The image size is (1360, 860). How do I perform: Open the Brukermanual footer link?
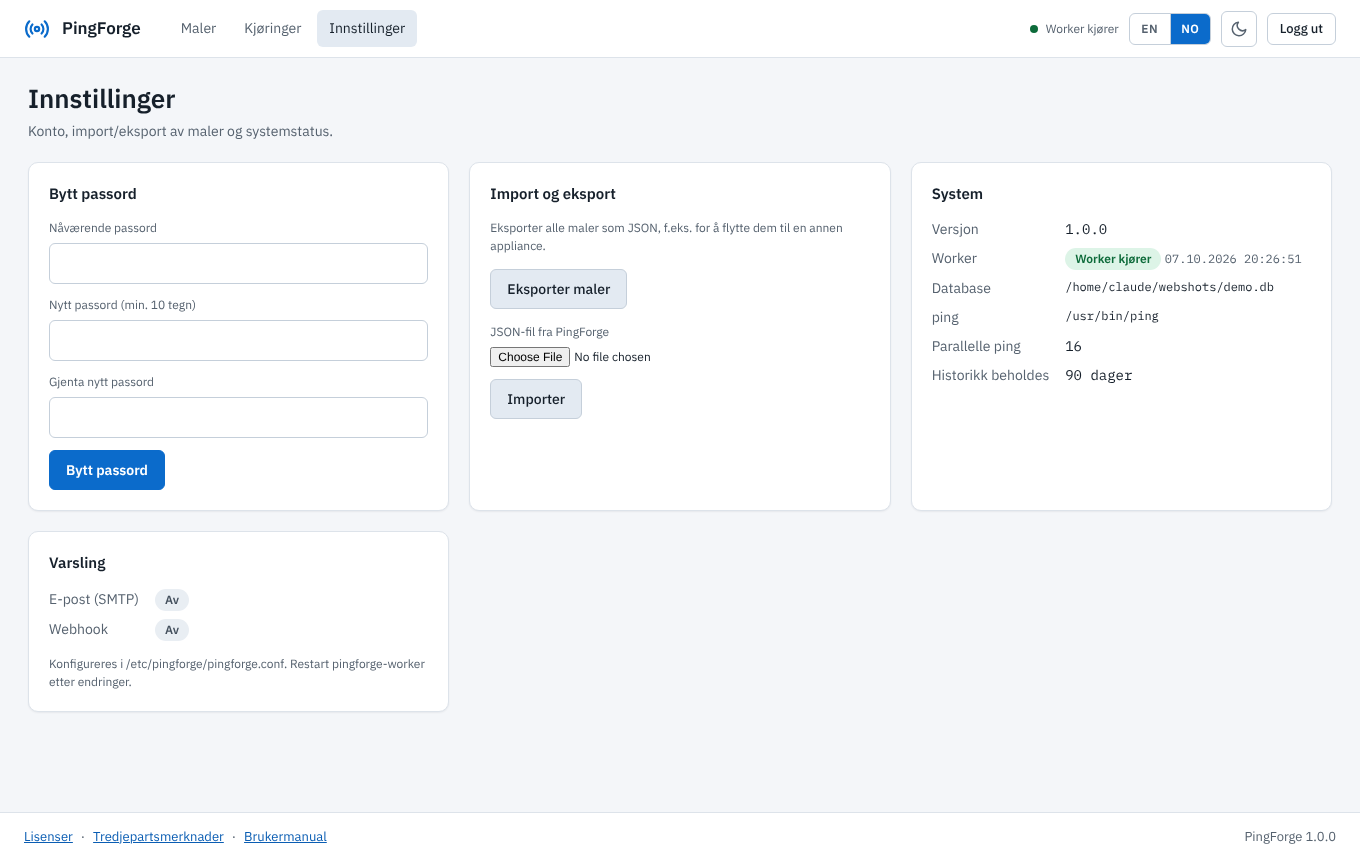[285, 837]
